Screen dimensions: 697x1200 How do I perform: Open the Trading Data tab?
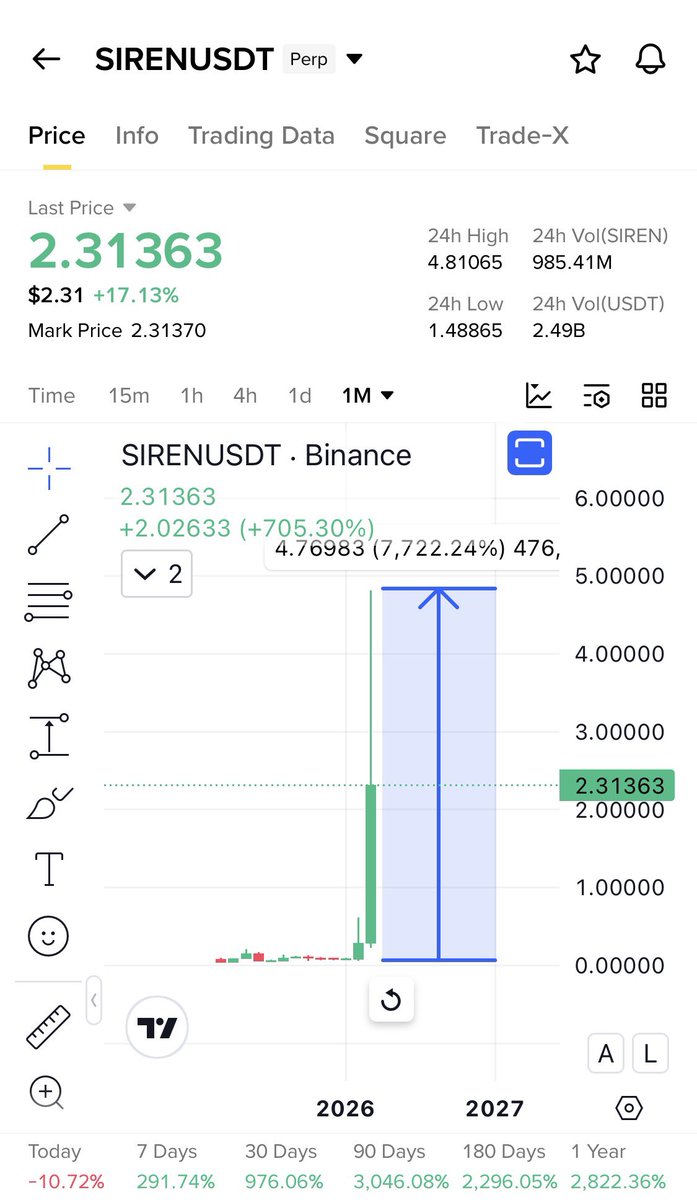261,135
